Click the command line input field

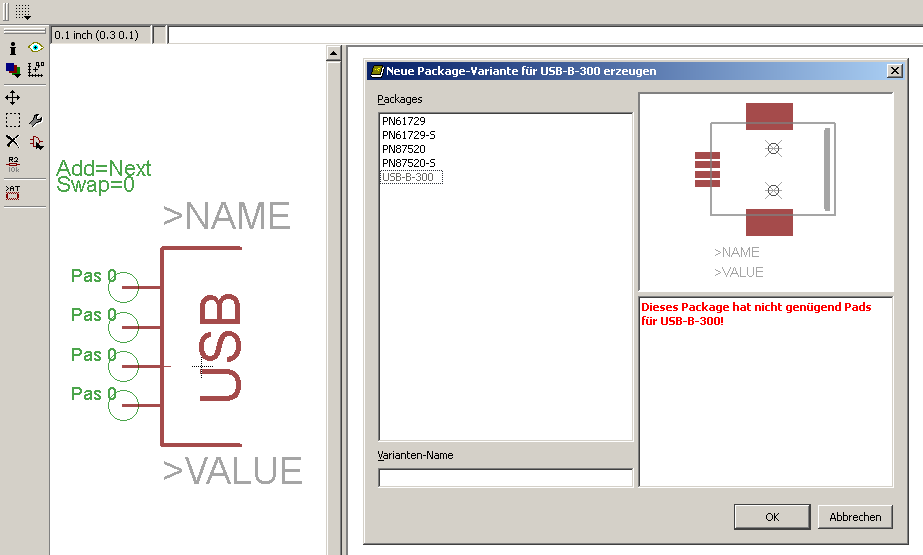click(545, 35)
